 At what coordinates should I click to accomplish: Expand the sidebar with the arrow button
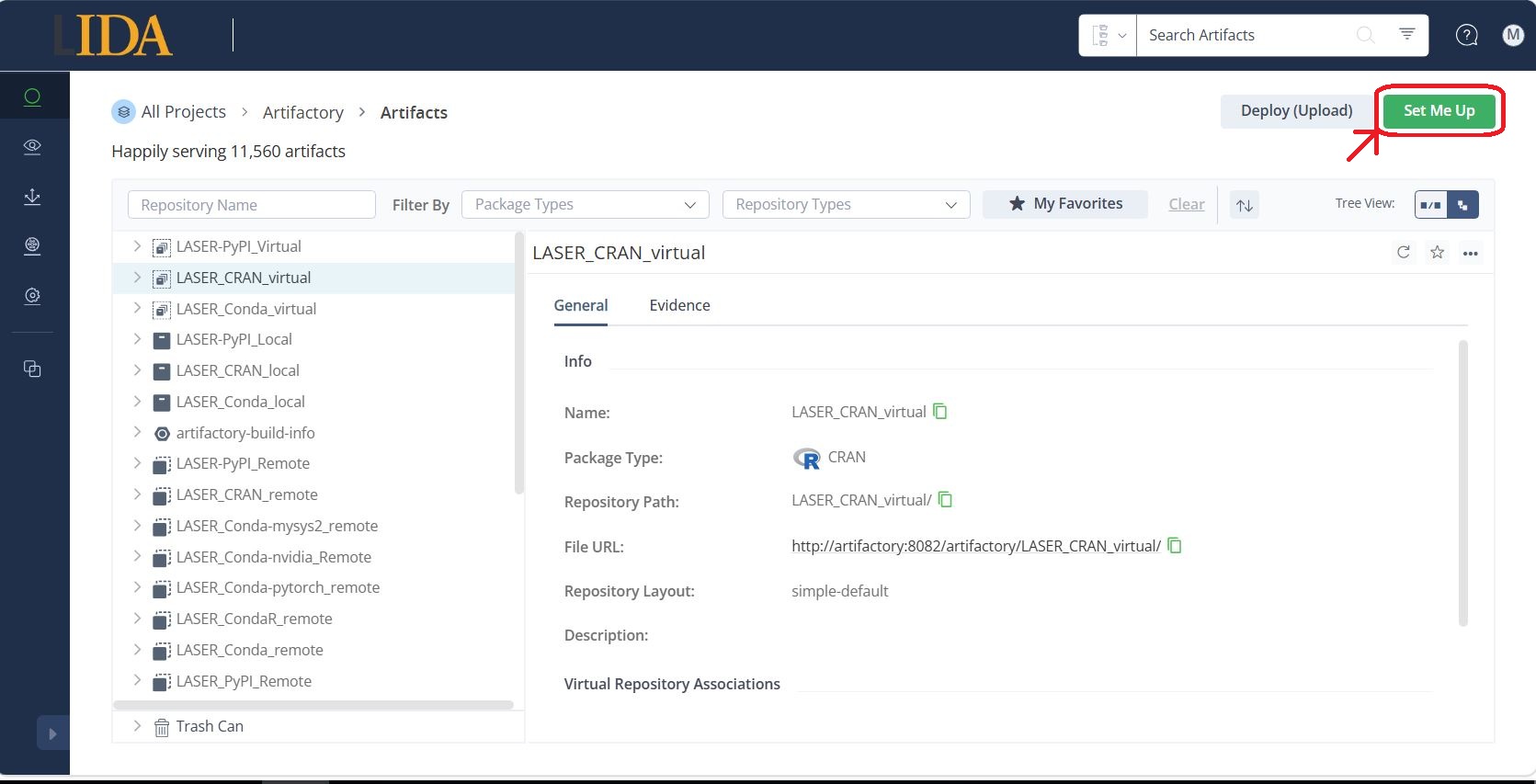52,733
